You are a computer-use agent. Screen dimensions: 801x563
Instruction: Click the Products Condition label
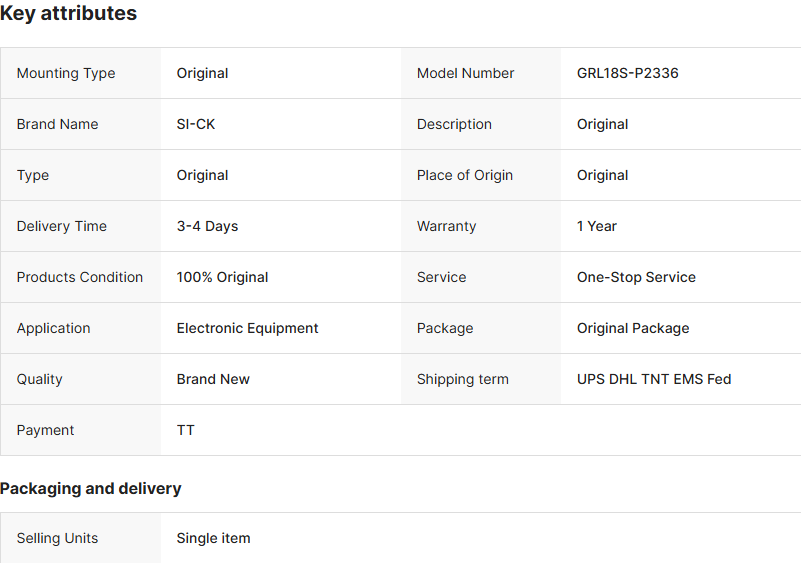80,277
